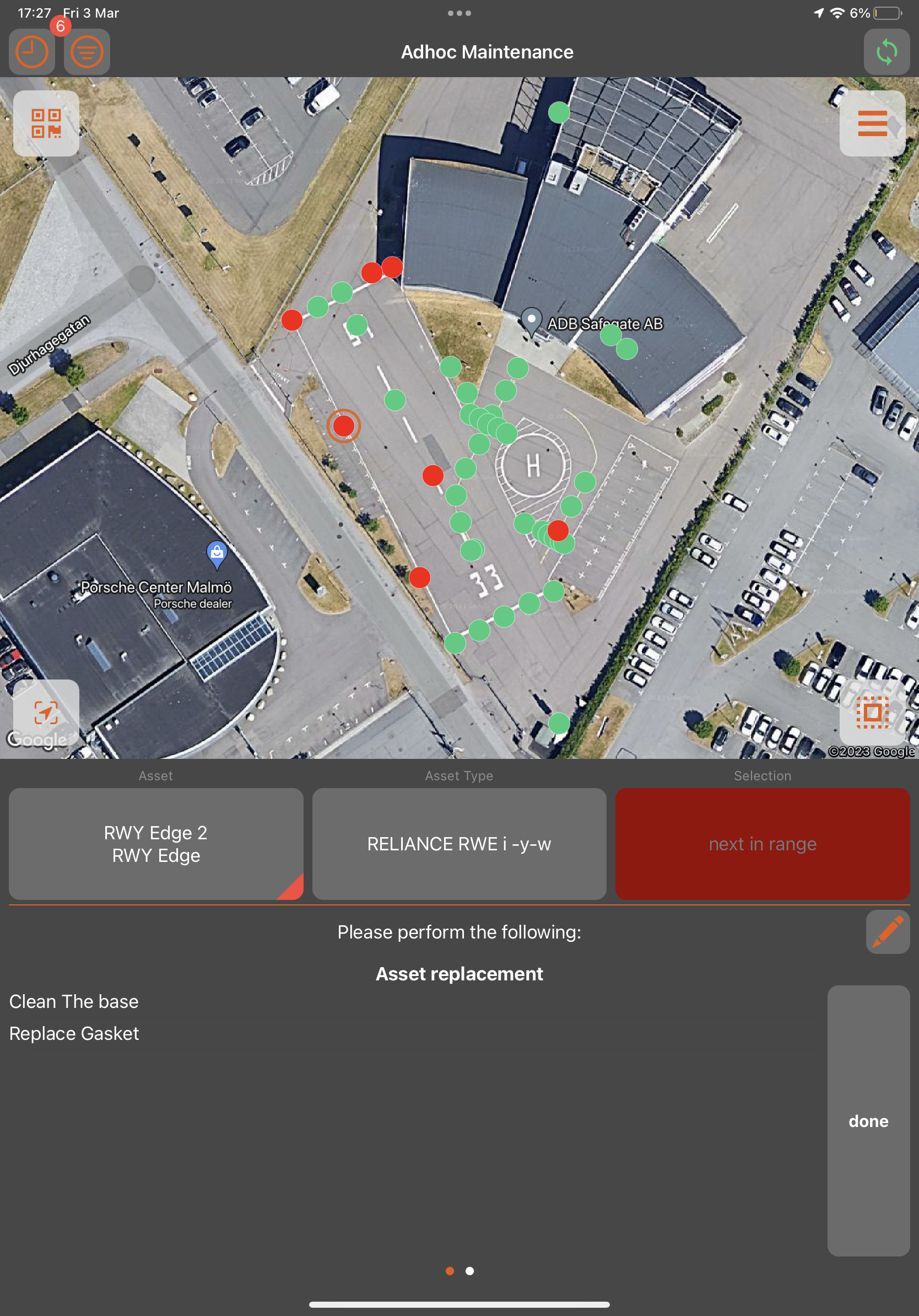
Task: Select the circled red asset marker
Action: [343, 426]
